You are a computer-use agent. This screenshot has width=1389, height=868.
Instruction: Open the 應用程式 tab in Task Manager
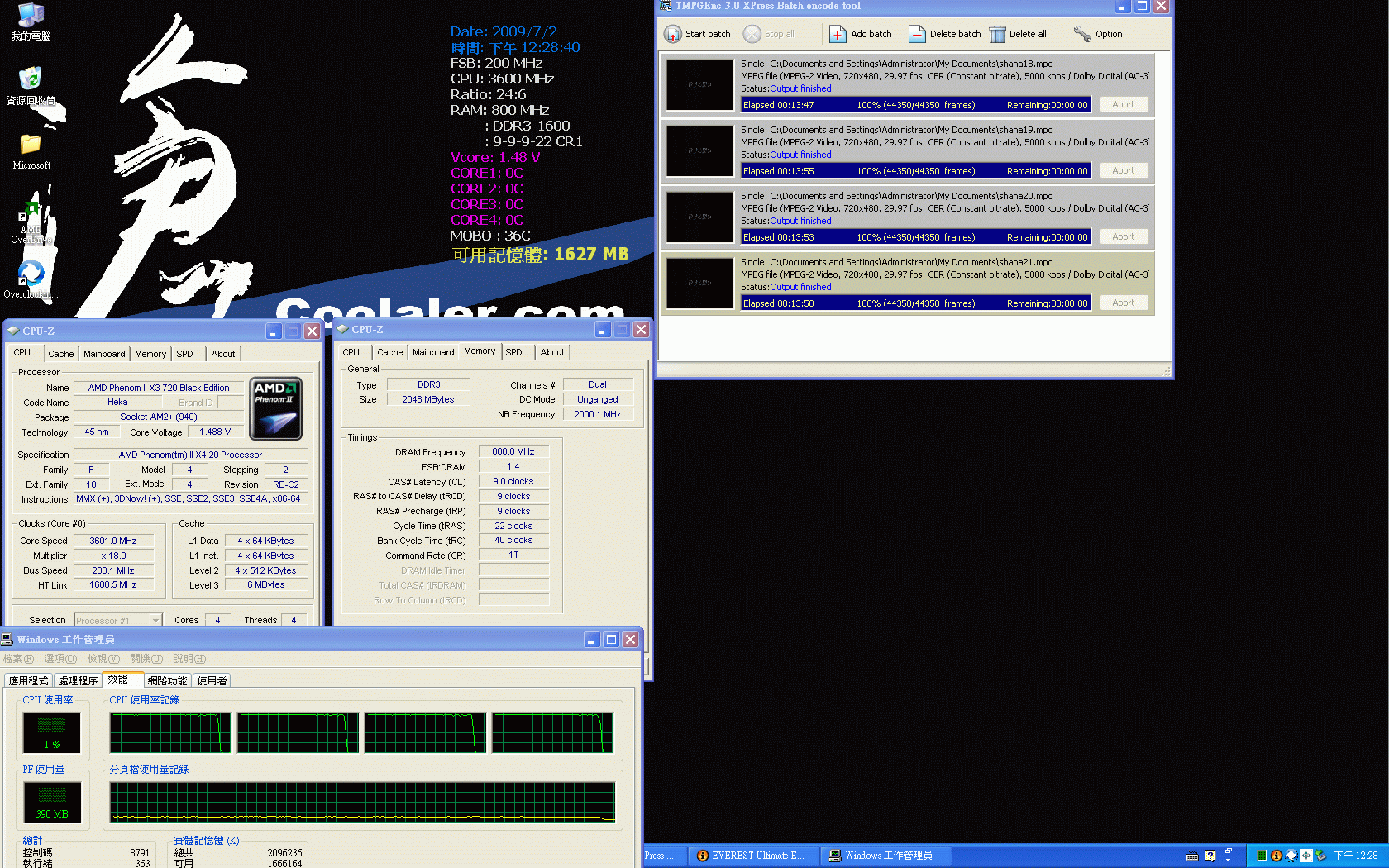point(28,681)
